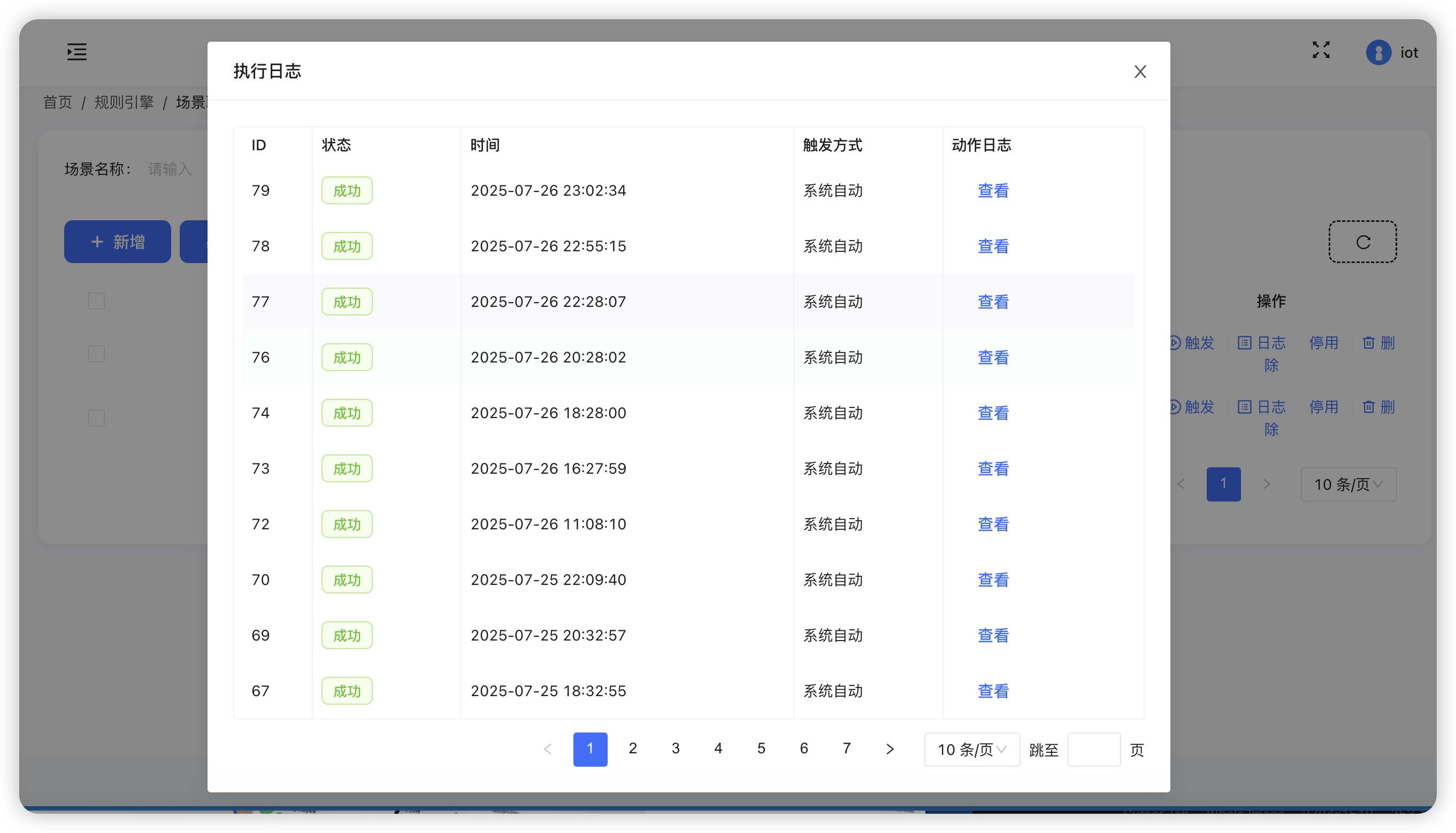Open background table's 10 条/页 dropdown
Viewport: 1456px width, 833px height.
[1348, 484]
